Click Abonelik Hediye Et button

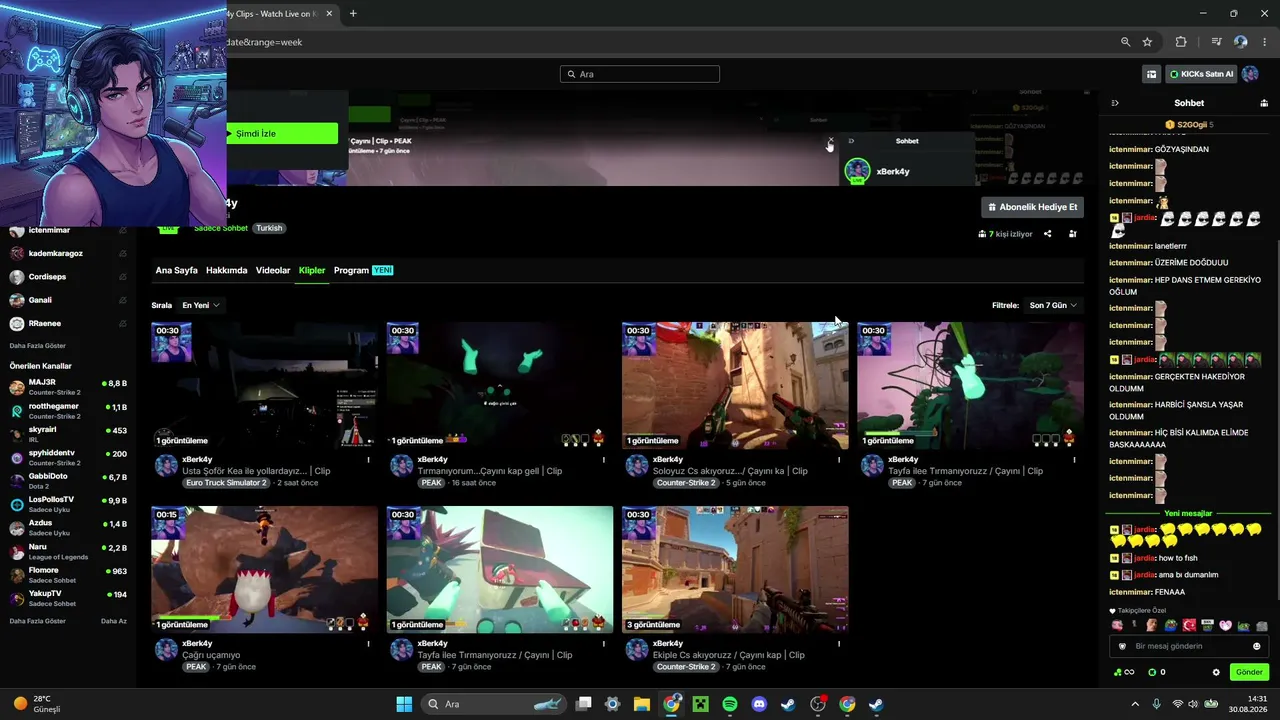tap(1033, 207)
